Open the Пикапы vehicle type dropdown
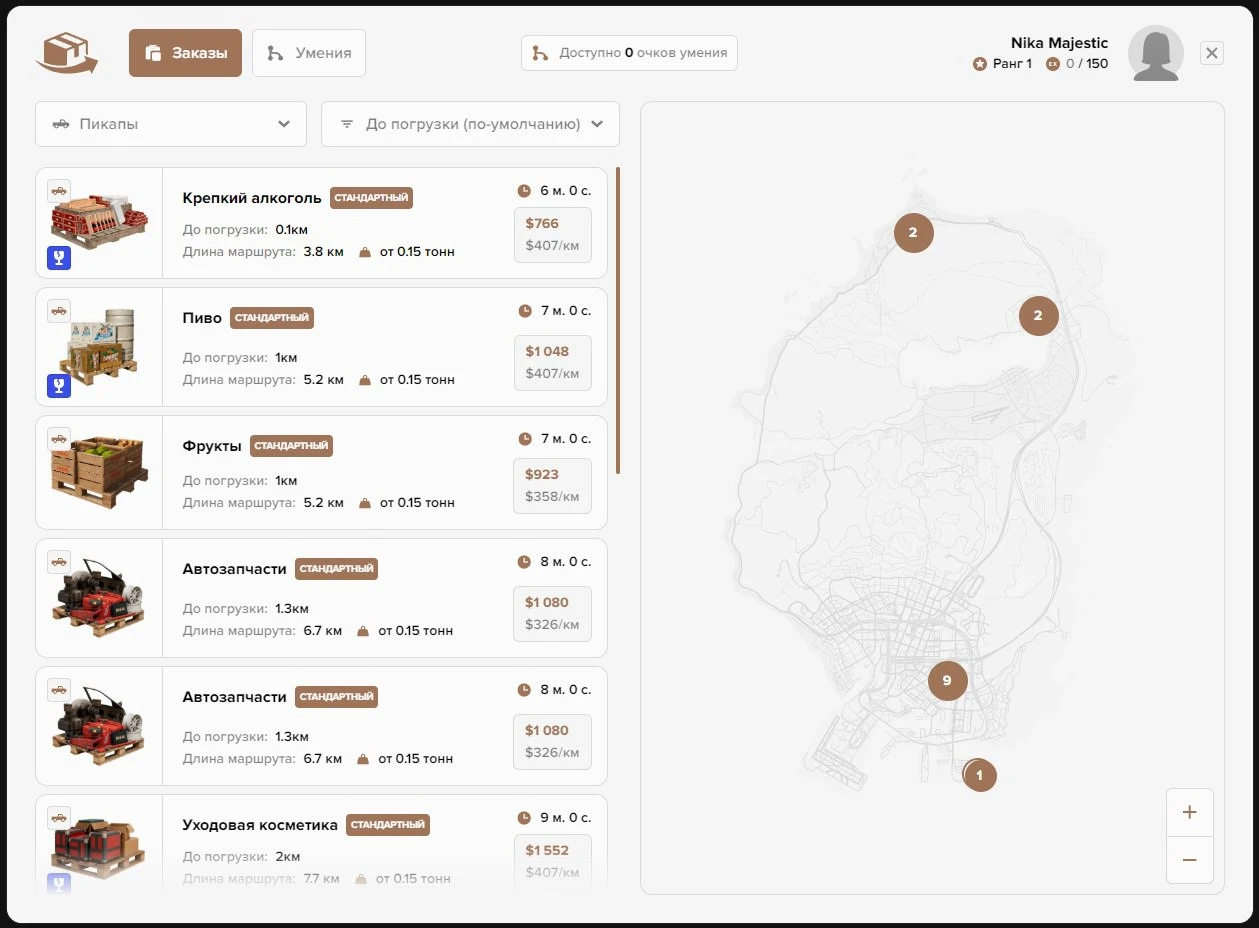The height and width of the screenshot is (928, 1259). point(171,124)
